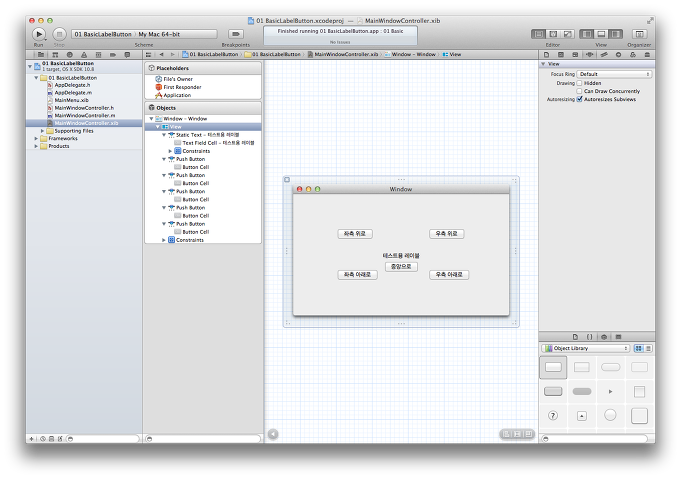Enable the Hidden checkbox
Screen dimensions: 681x479
(579, 83)
